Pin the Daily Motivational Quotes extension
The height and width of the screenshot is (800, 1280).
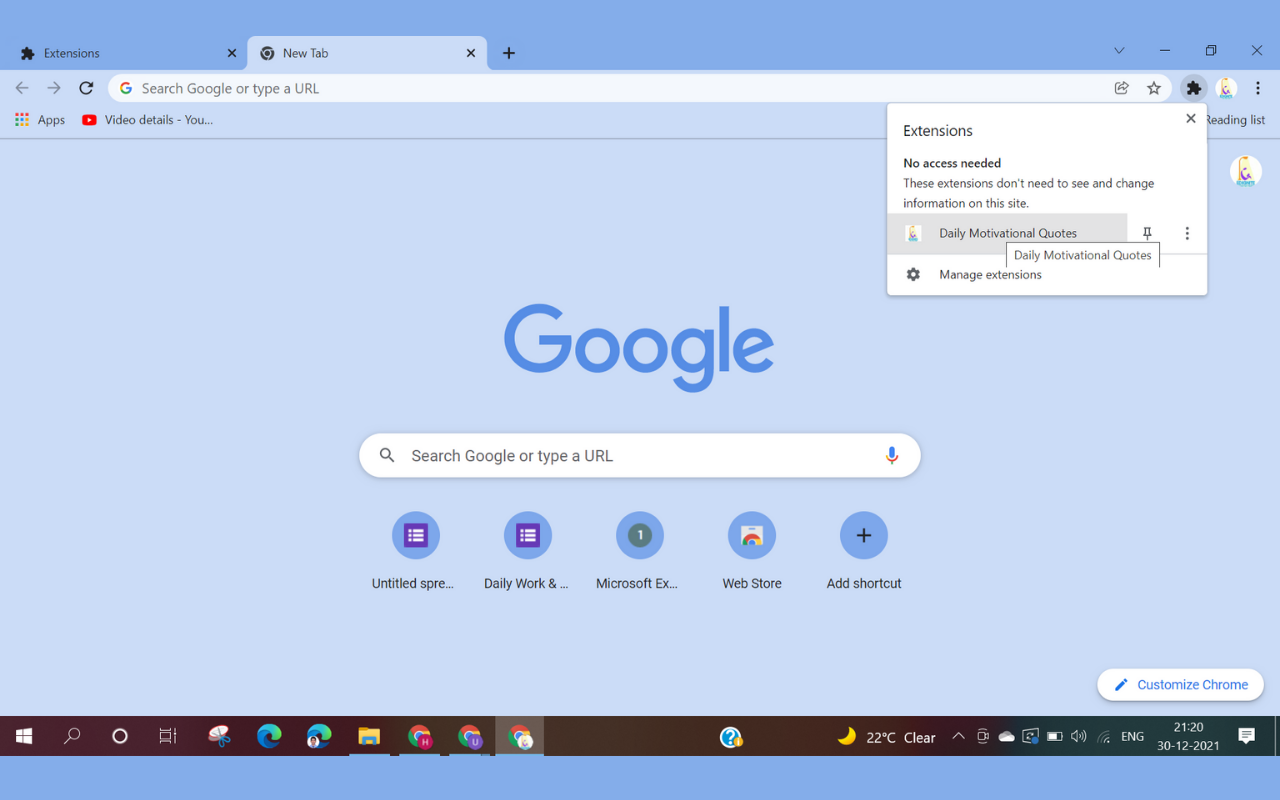click(x=1147, y=233)
